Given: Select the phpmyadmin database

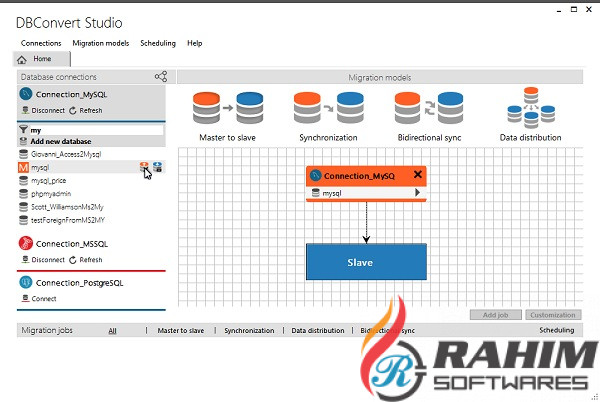Looking at the screenshot, I should point(51,194).
